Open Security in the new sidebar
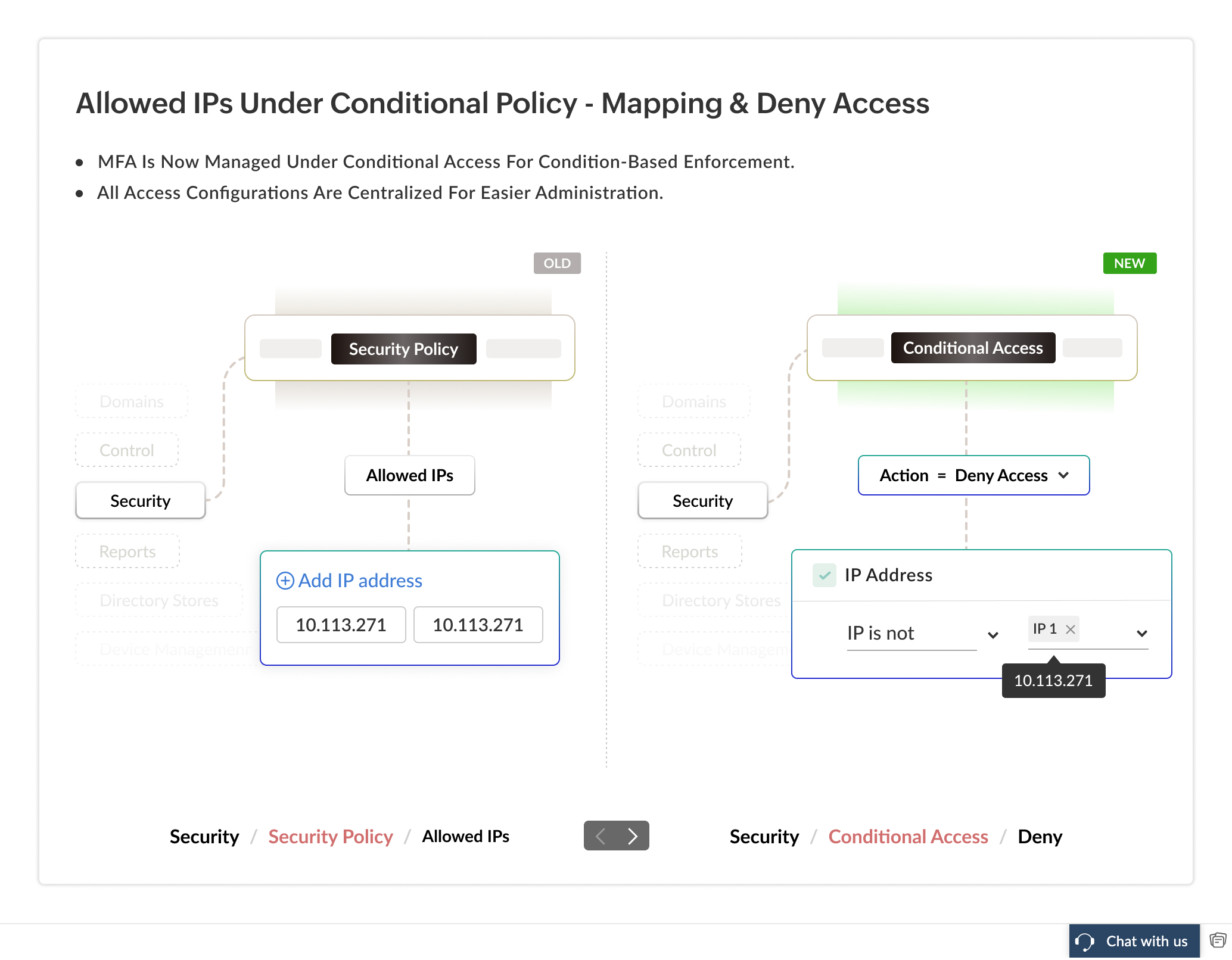1232x960 pixels. point(702,501)
